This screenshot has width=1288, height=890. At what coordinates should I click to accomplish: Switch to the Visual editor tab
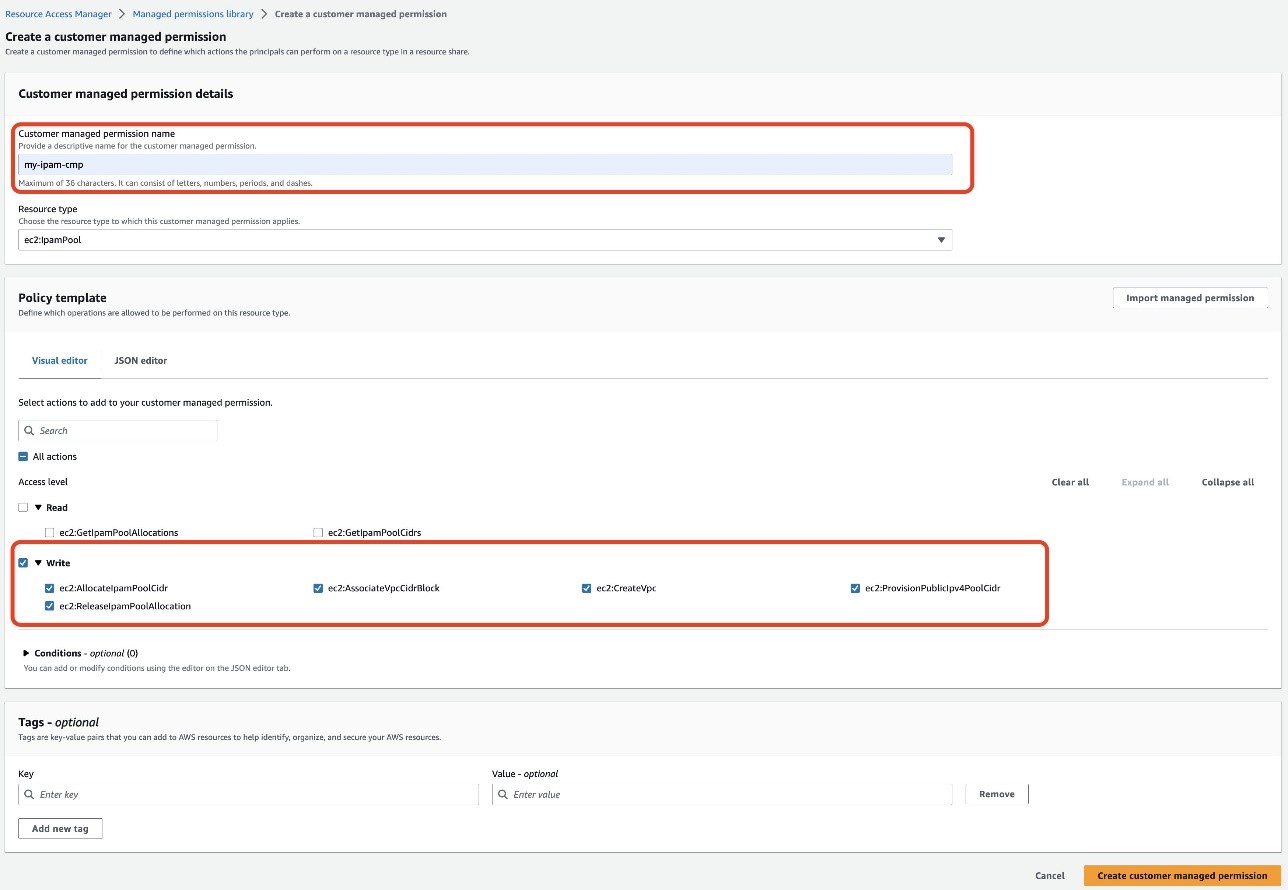tap(60, 360)
